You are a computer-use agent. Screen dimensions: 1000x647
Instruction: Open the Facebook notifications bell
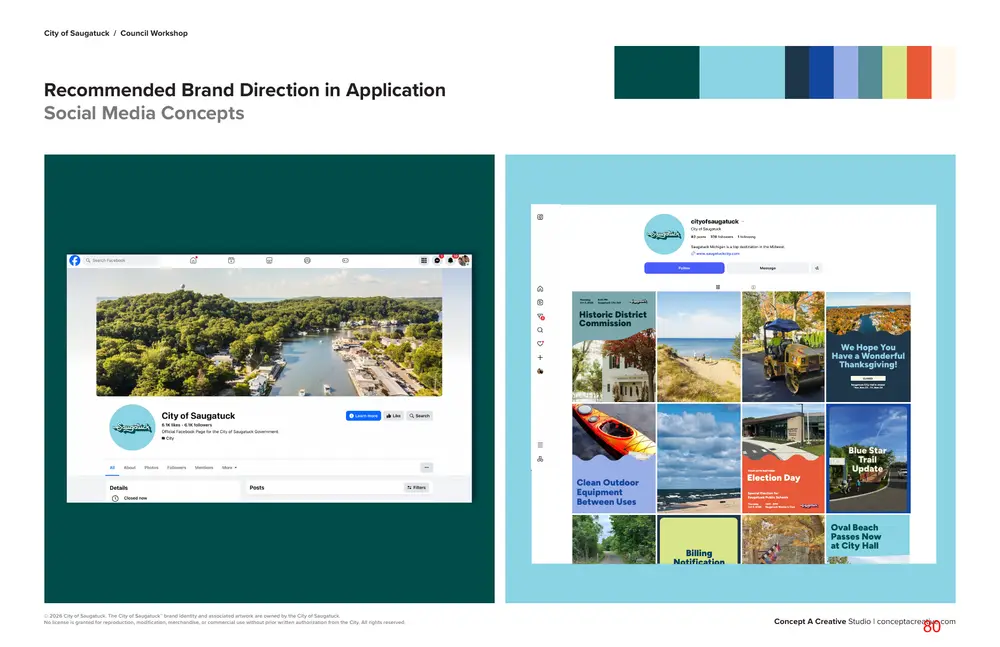450,260
